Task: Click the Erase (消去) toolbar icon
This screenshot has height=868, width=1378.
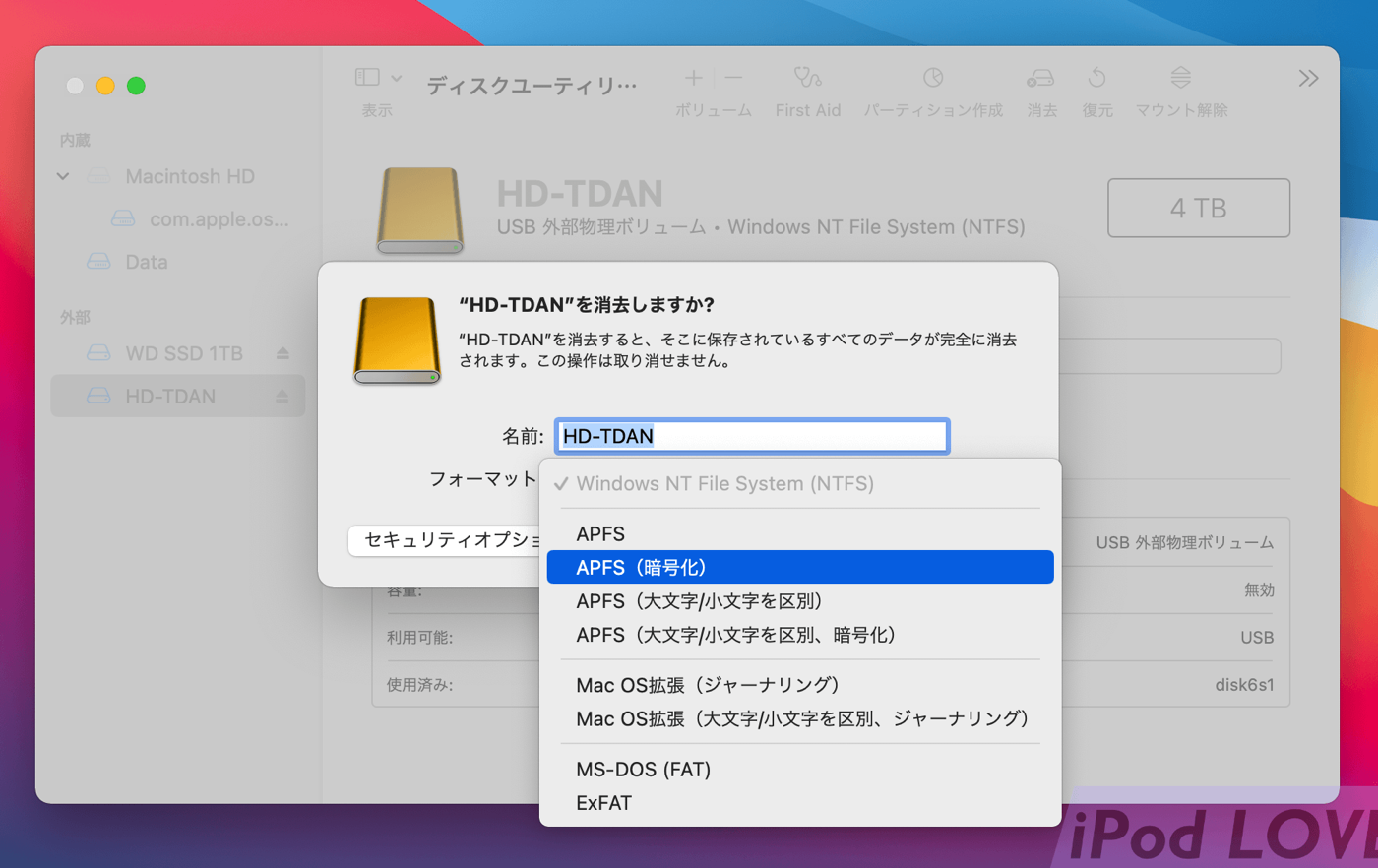Action: pyautogui.click(x=1040, y=78)
